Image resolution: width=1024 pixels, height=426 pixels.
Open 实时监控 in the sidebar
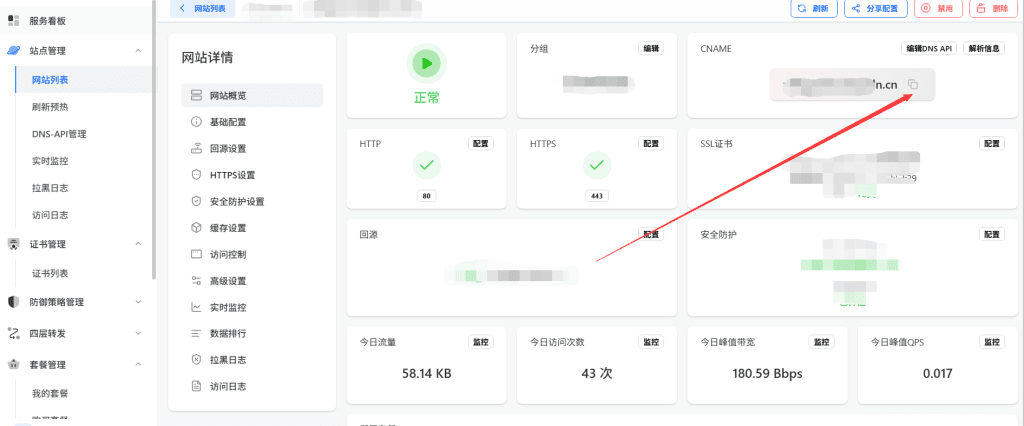tap(50, 161)
